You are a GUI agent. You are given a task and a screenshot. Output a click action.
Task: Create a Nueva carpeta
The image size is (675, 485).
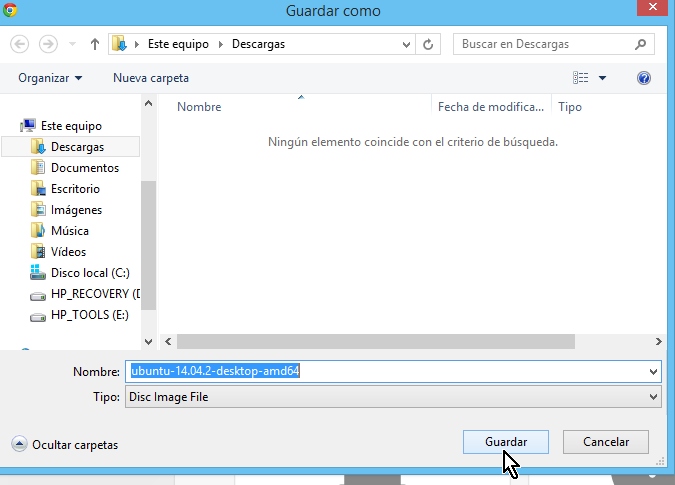[x=151, y=78]
